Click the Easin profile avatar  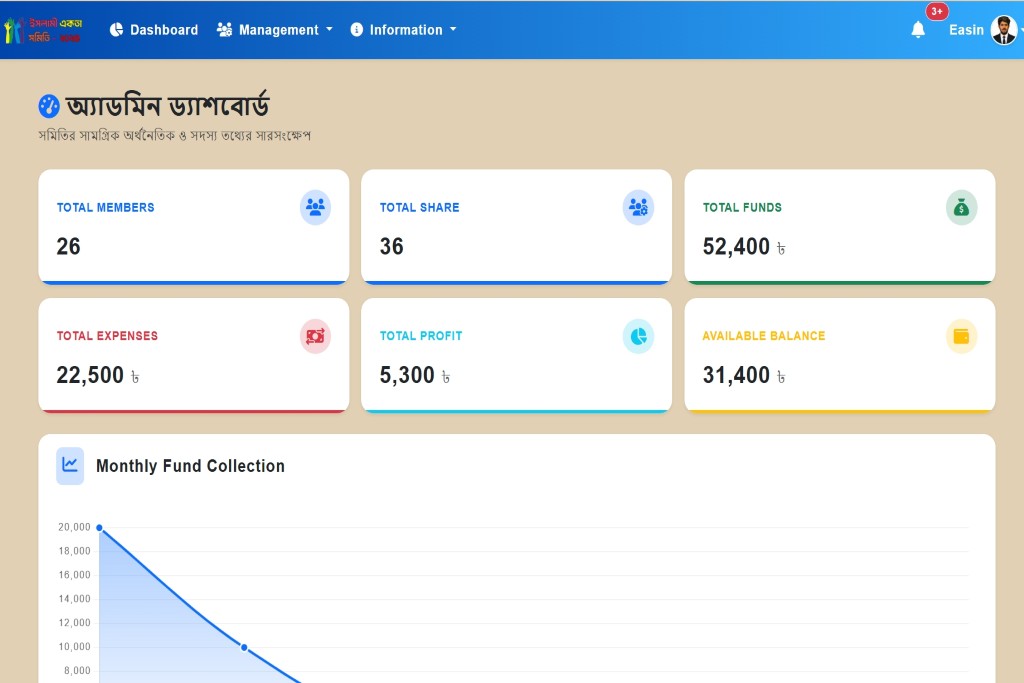[1004, 30]
